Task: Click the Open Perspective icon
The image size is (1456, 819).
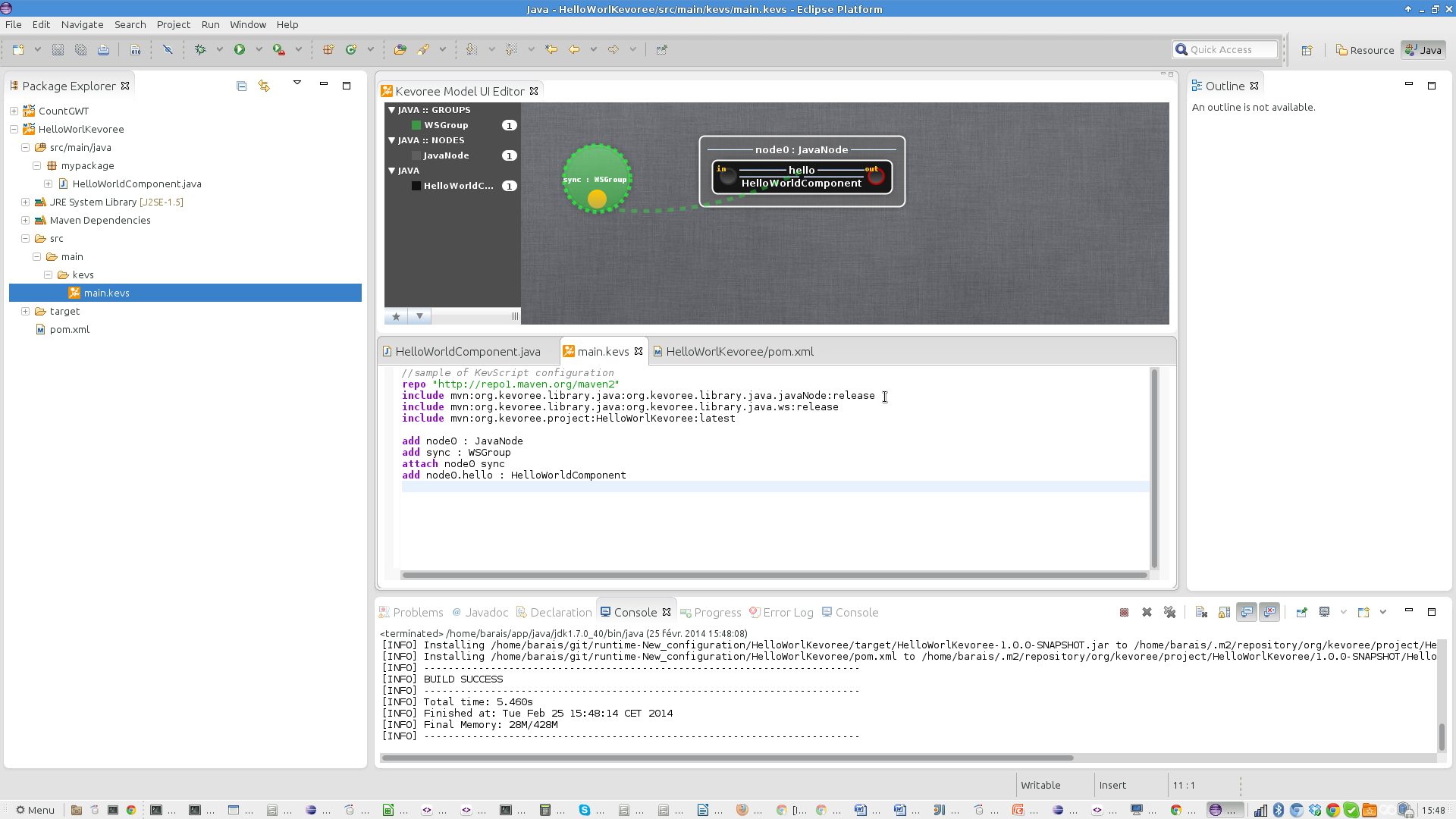Action: (x=1307, y=50)
